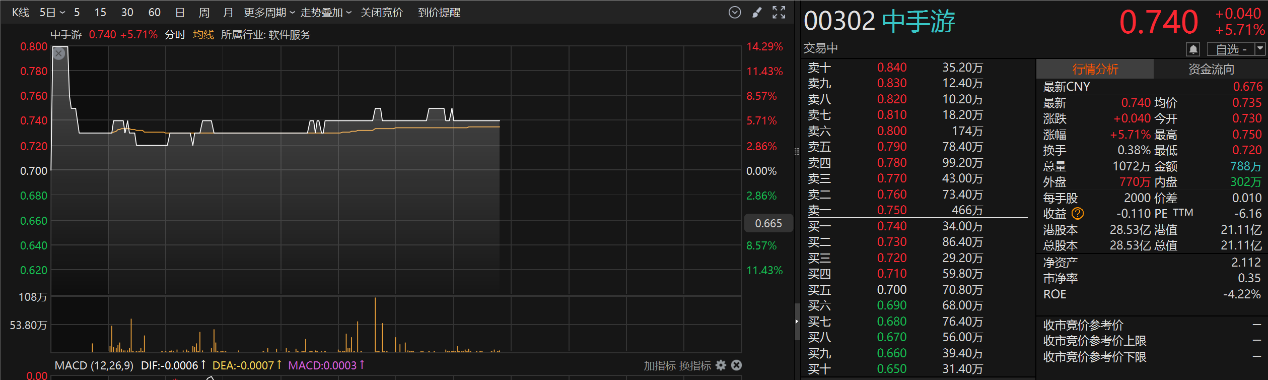Select the 30 minute period
1268x380 pixels.
click(127, 12)
